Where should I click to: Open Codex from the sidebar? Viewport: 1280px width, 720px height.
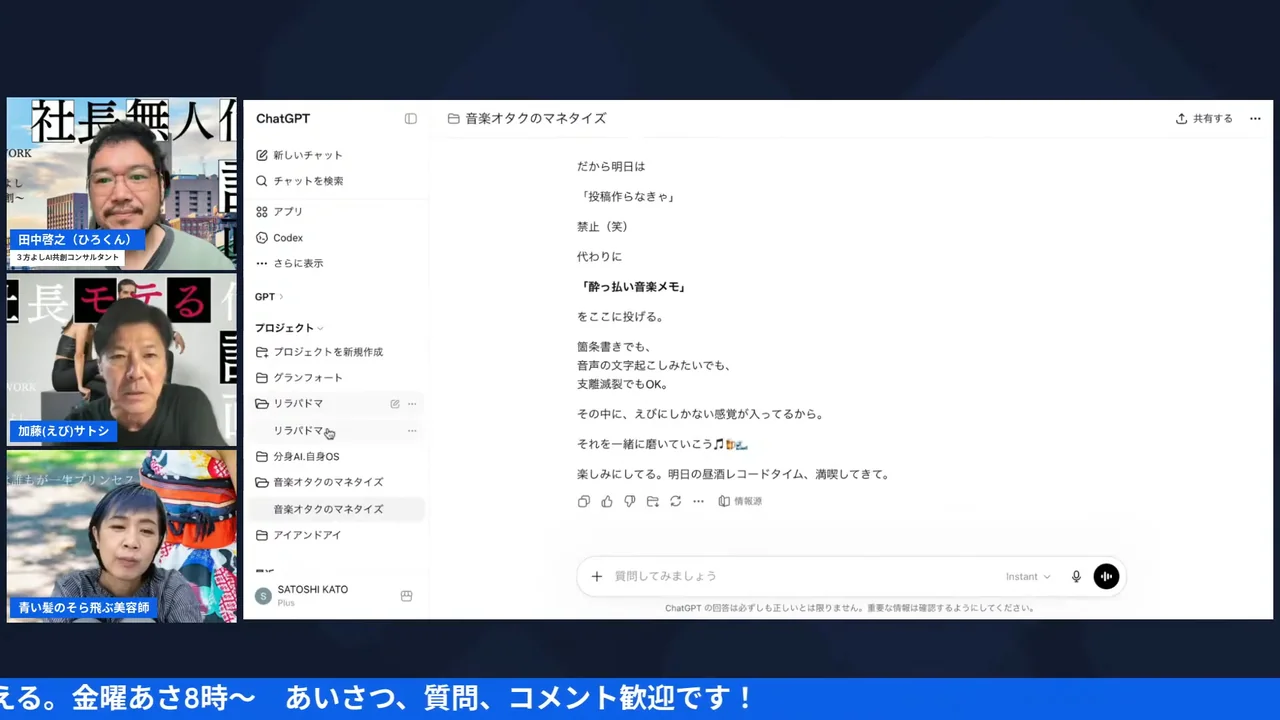tap(279, 238)
